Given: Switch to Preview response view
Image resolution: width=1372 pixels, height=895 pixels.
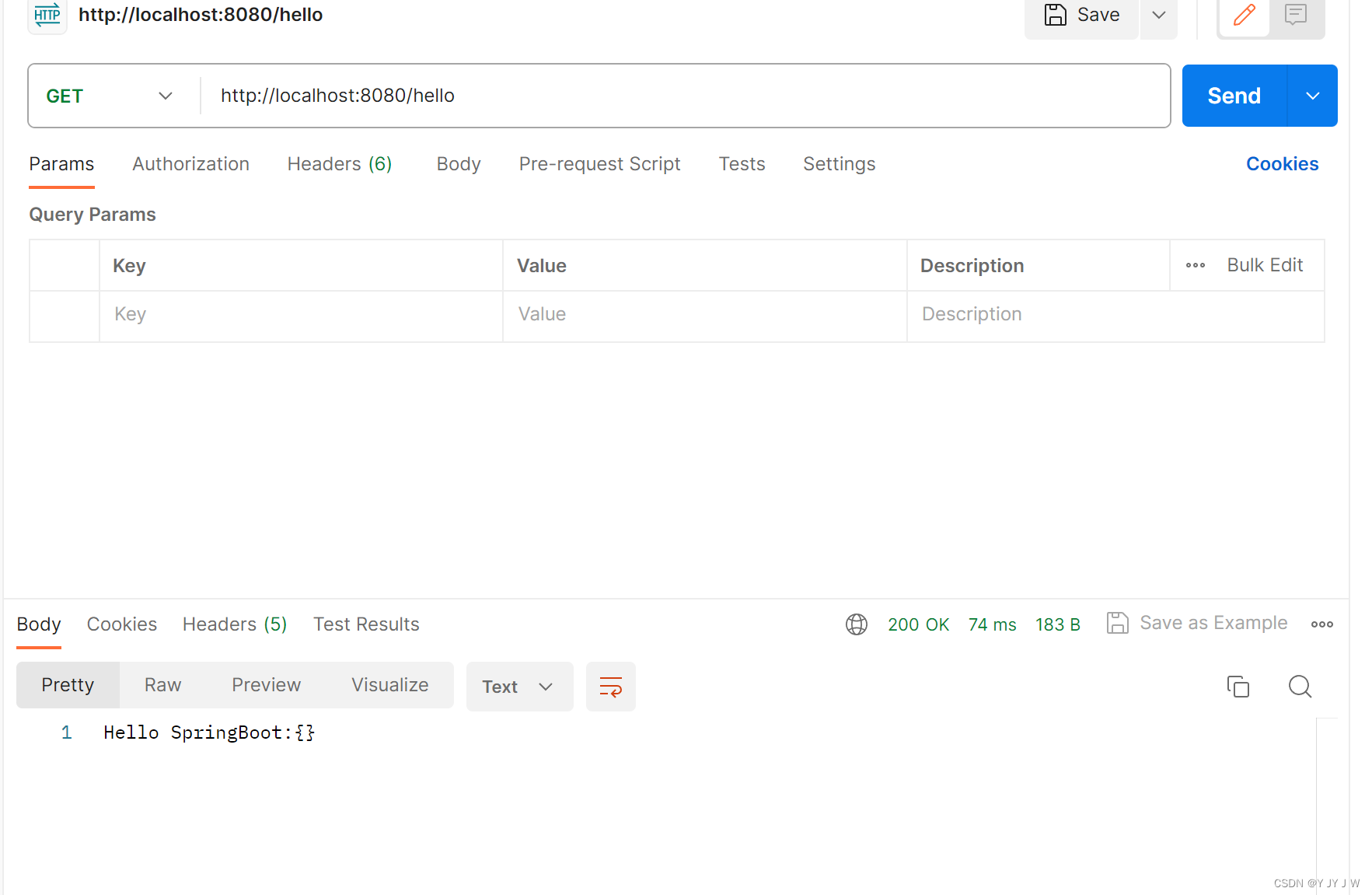Looking at the screenshot, I should point(266,685).
